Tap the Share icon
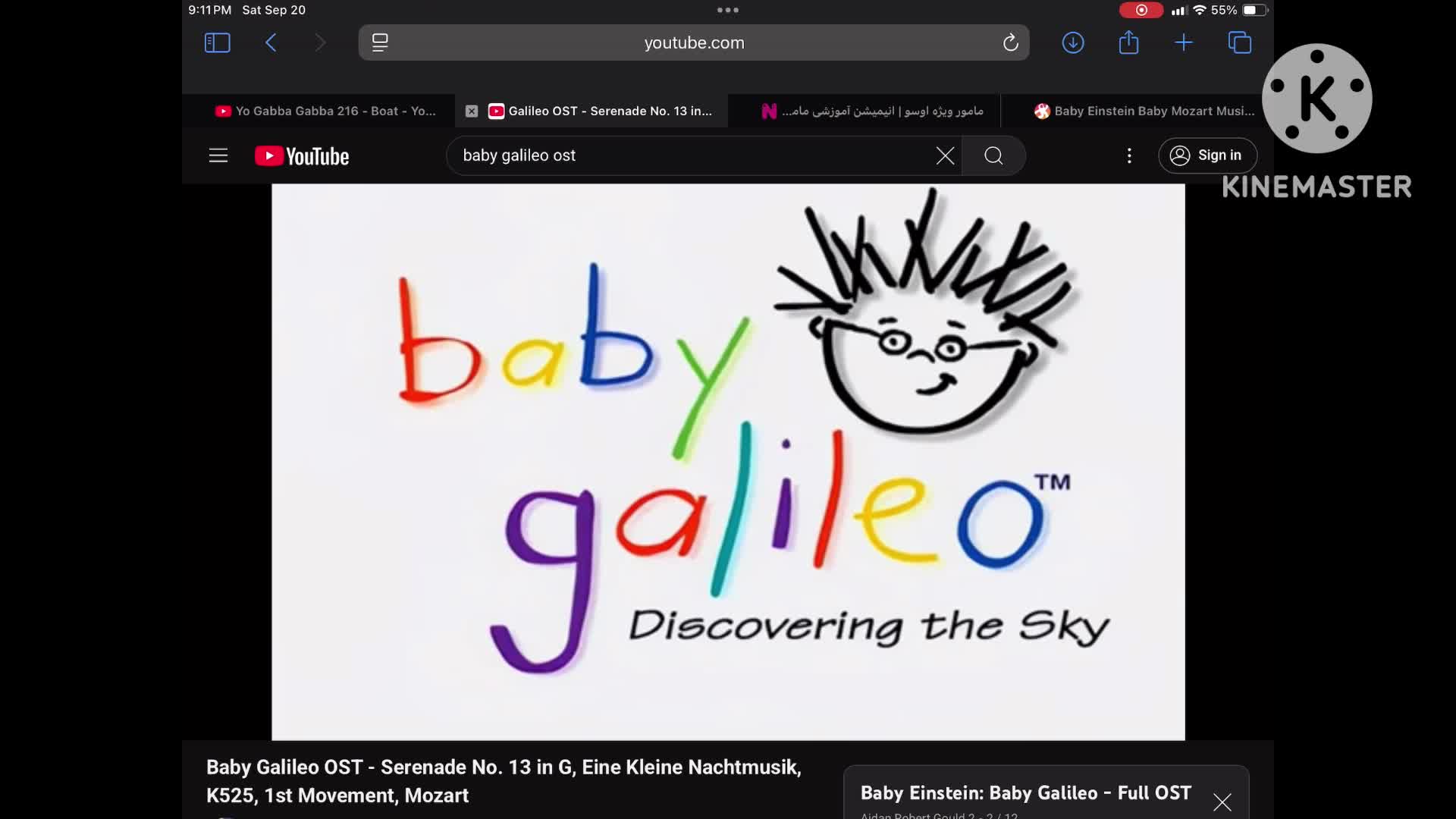Viewport: 1456px width, 819px height. click(x=1128, y=42)
